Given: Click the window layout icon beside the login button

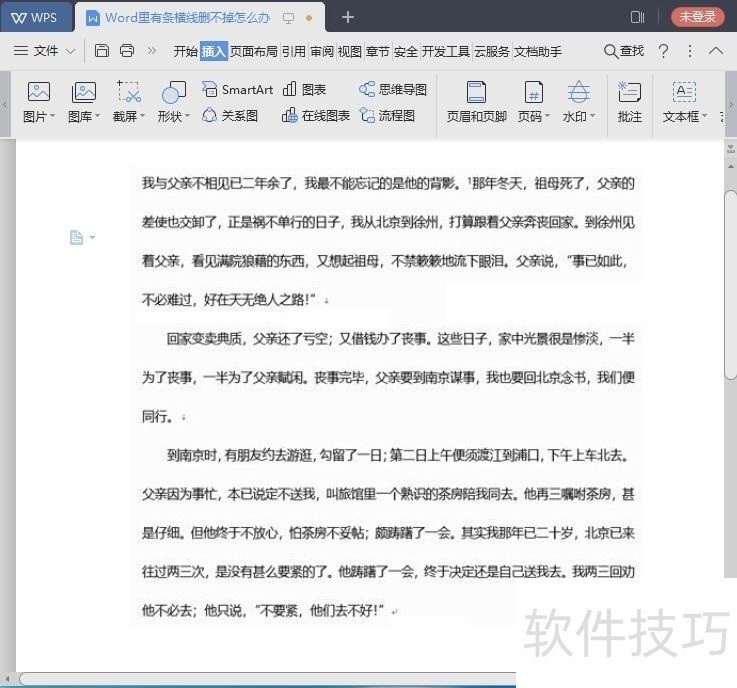Looking at the screenshot, I should tap(637, 17).
